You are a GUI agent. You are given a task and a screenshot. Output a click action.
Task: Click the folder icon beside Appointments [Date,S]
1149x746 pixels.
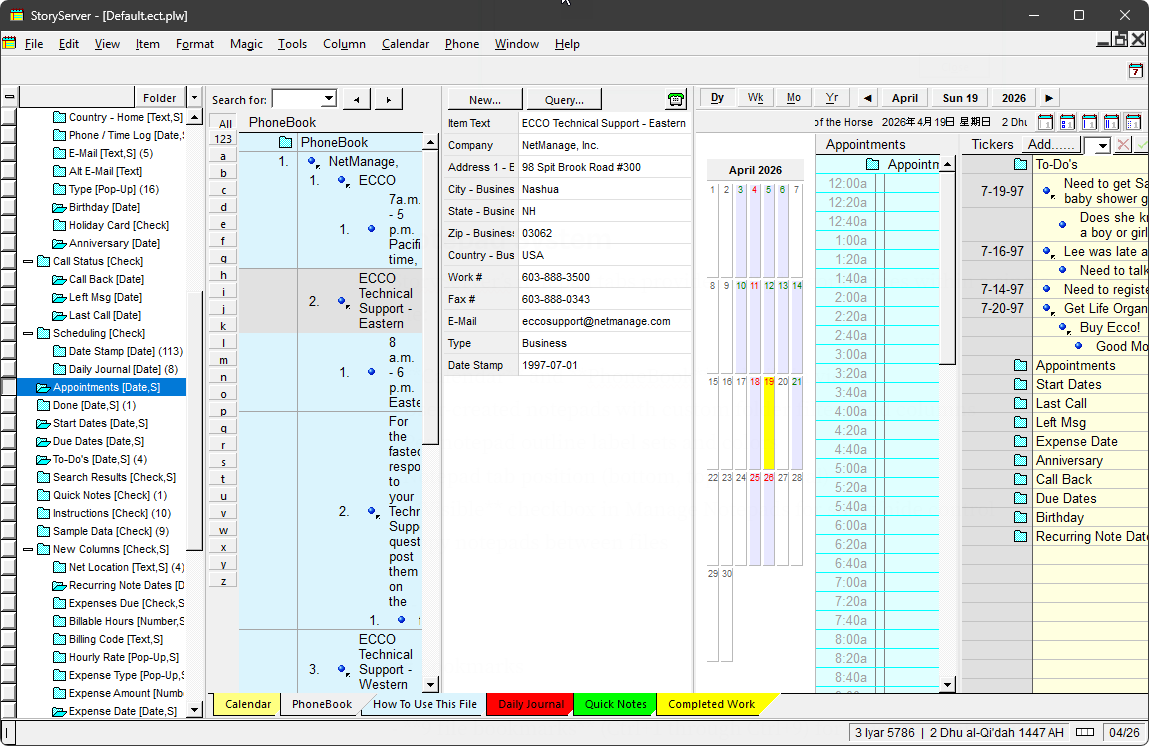(43, 388)
